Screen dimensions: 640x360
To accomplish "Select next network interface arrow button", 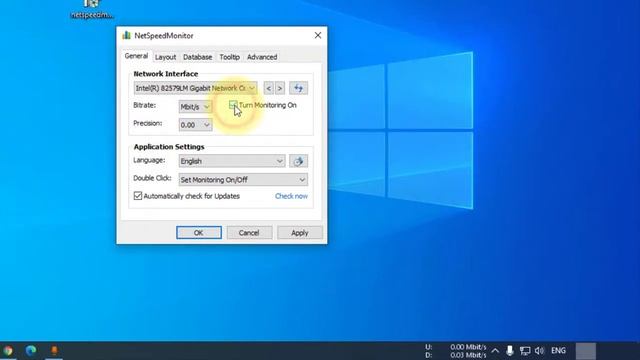I will pyautogui.click(x=280, y=88).
